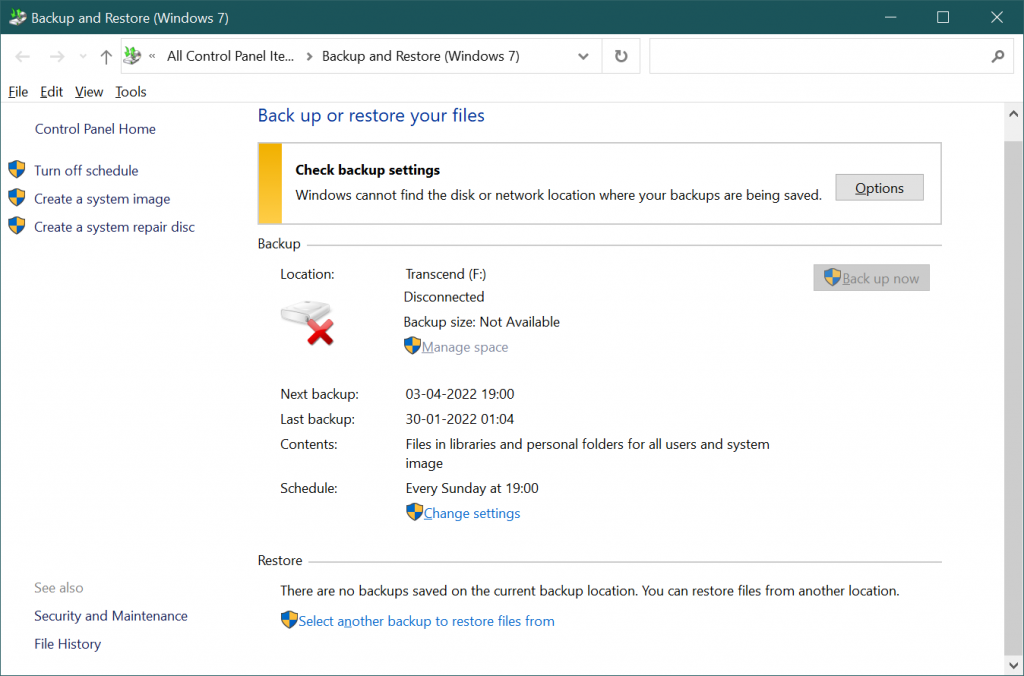1024x676 pixels.
Task: Click the Control Panel icon in the breadcrumb bar
Action: click(131, 55)
